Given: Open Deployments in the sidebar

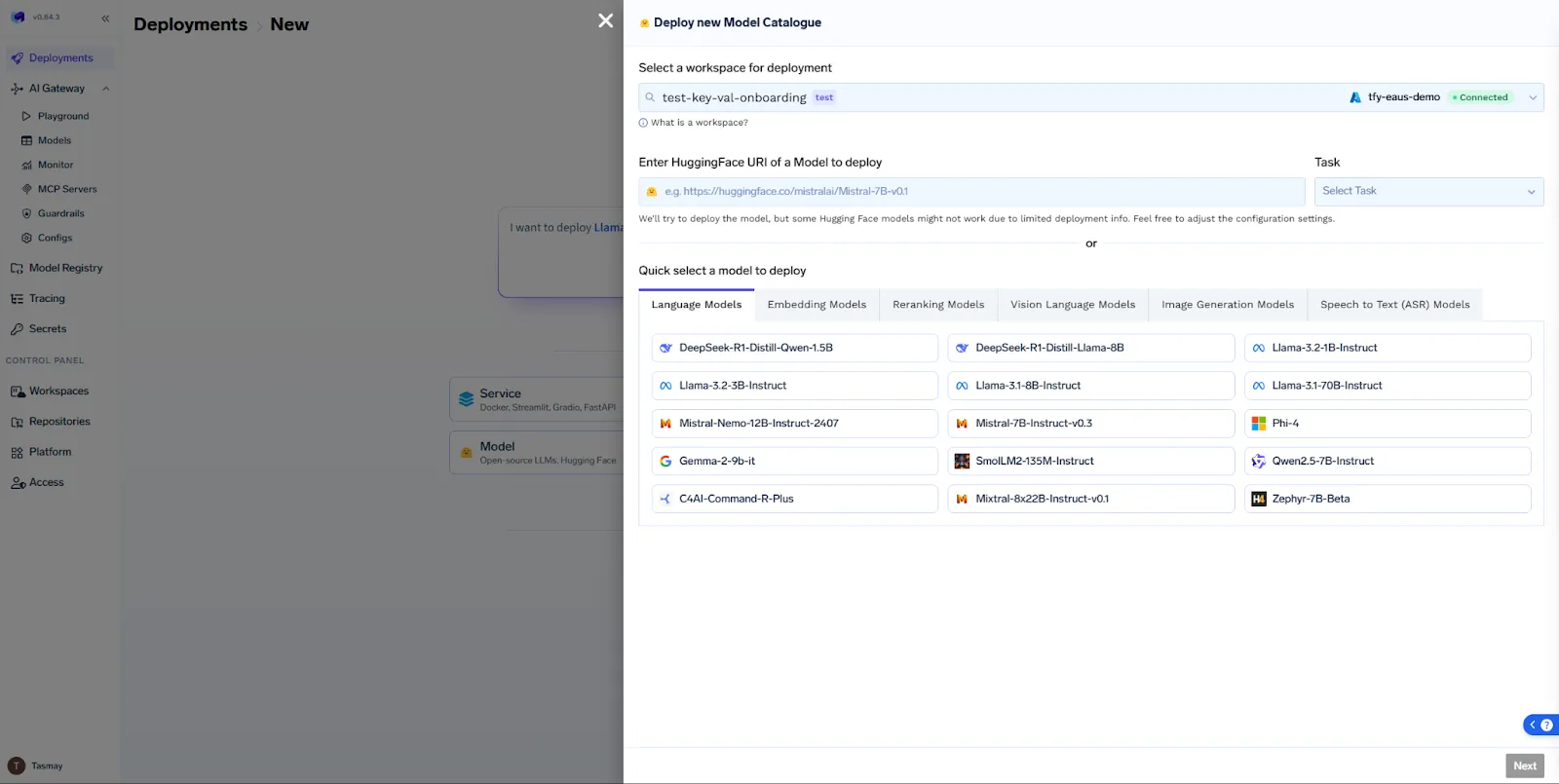Looking at the screenshot, I should click(59, 58).
